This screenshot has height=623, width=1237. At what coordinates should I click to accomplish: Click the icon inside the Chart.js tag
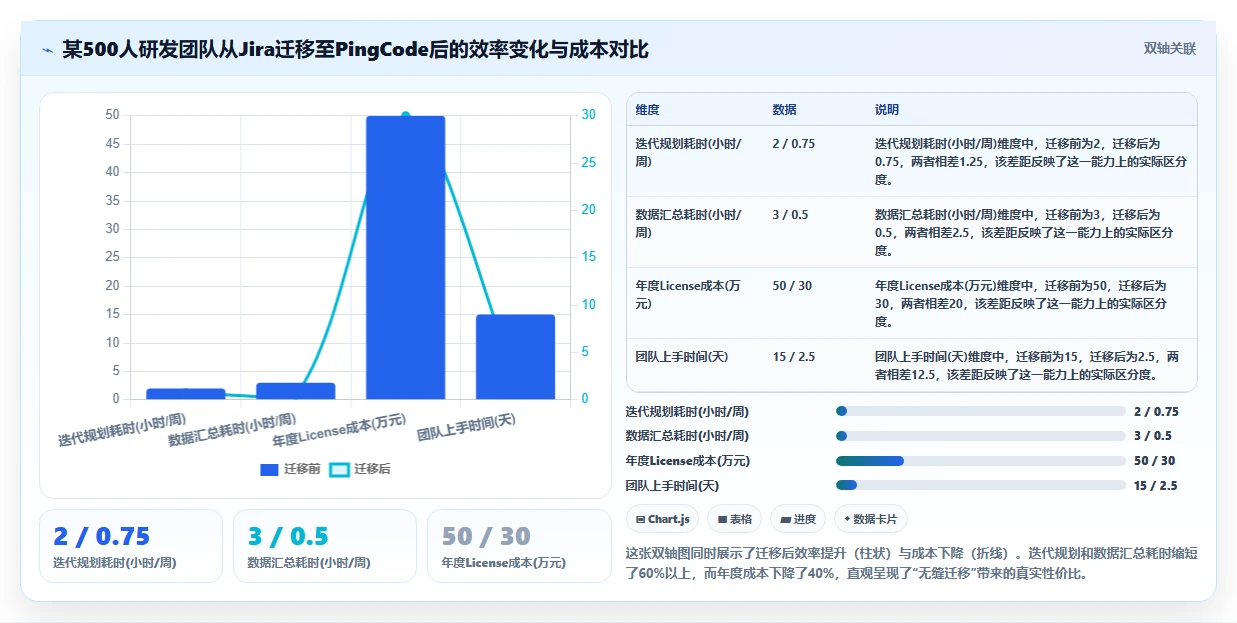pyautogui.click(x=640, y=520)
